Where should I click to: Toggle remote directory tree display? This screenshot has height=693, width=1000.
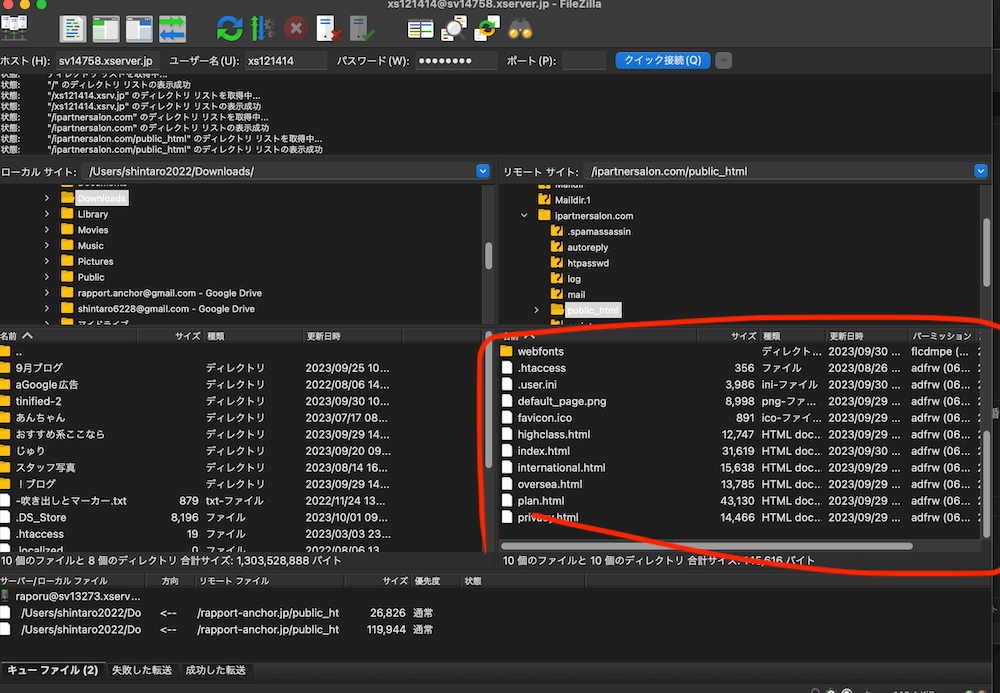(139, 29)
